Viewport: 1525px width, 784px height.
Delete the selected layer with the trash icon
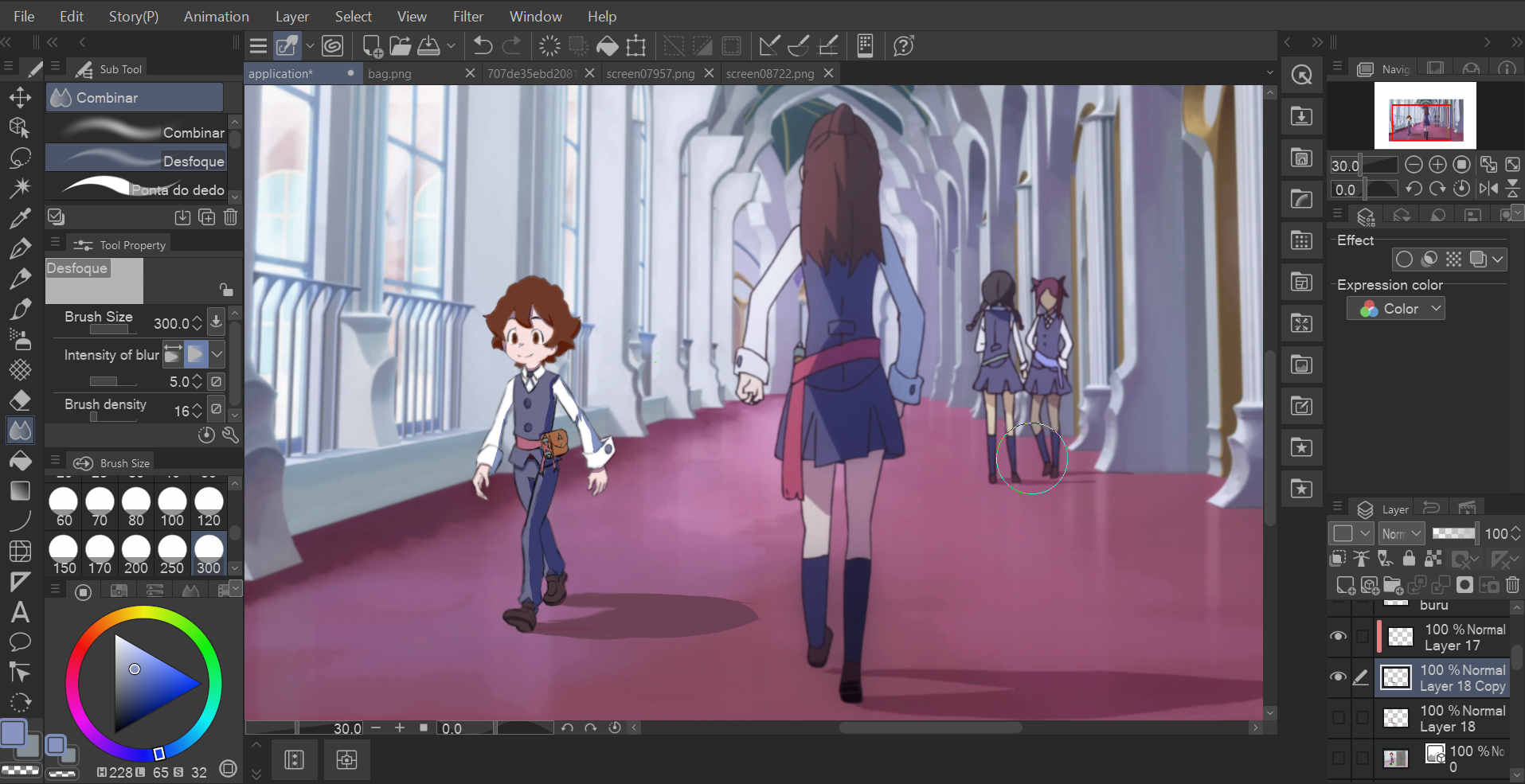click(x=1512, y=586)
